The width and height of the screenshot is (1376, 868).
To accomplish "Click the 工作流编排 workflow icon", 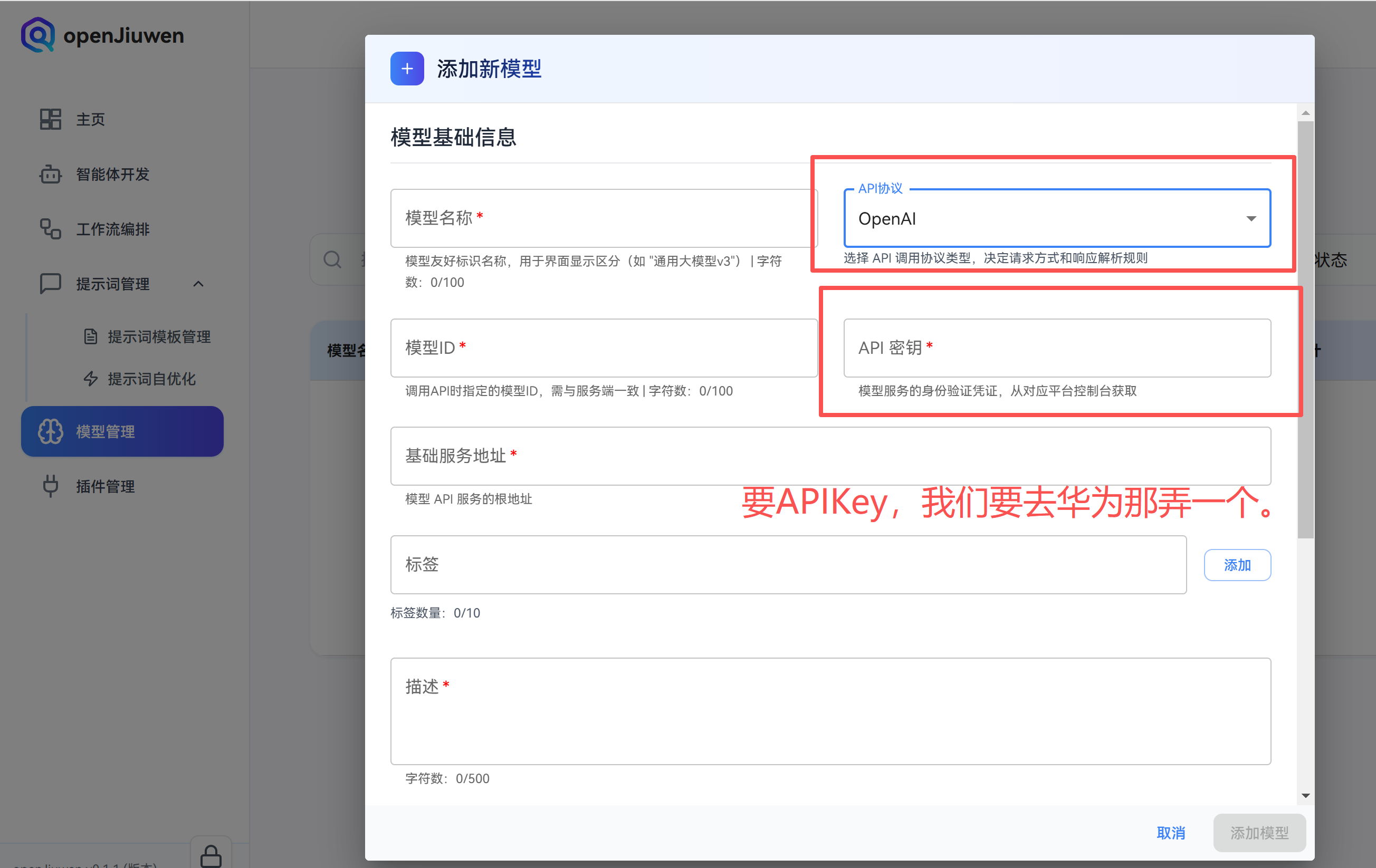I will click(50, 229).
